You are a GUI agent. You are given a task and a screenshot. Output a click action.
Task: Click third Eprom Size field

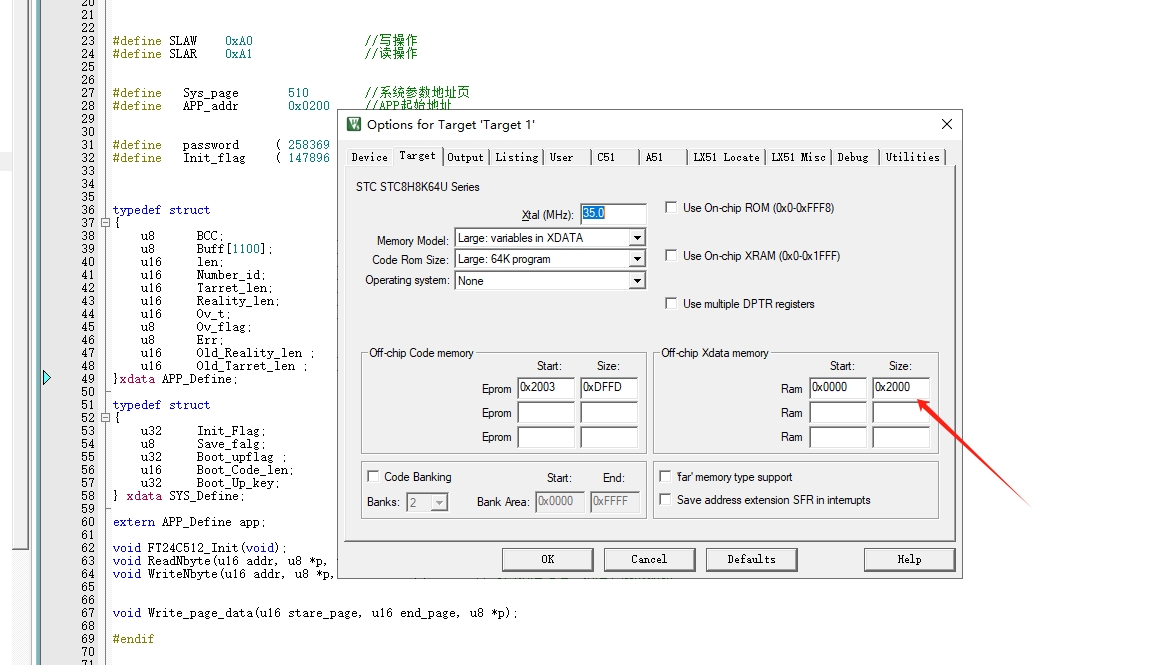tap(609, 437)
